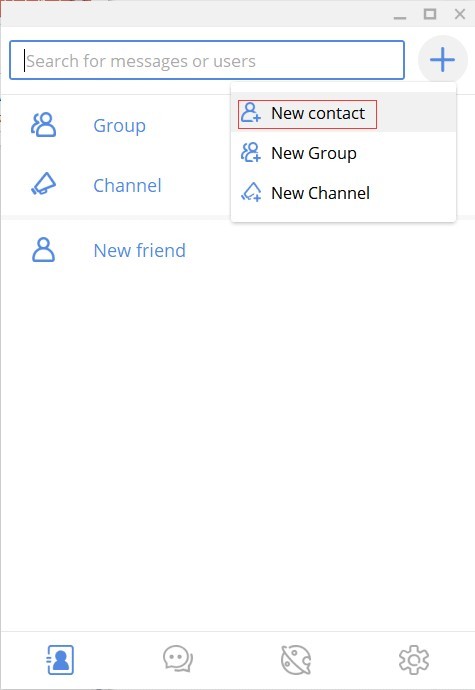Switch to the Chats bubble tab
Image resolution: width=475 pixels, height=690 pixels.
[178, 659]
